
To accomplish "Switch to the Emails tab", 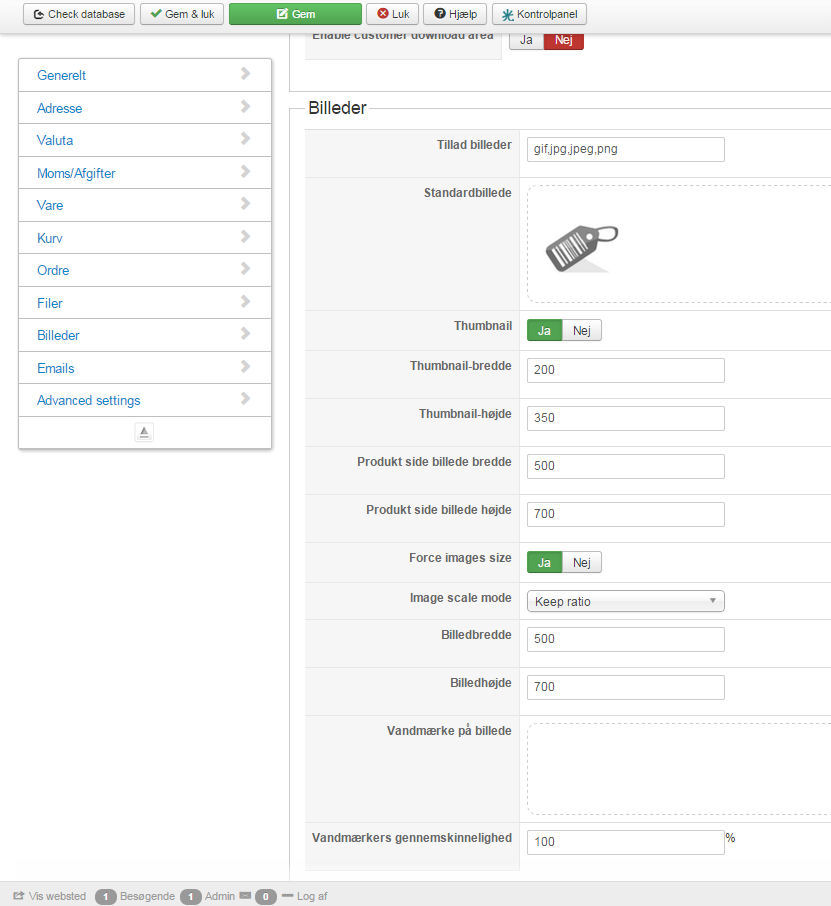I will tap(56, 368).
